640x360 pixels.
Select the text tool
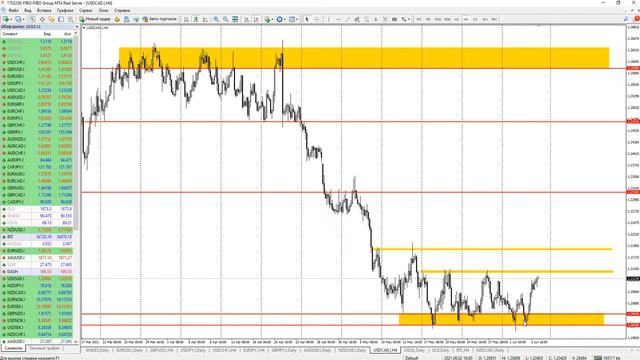pos(376,19)
